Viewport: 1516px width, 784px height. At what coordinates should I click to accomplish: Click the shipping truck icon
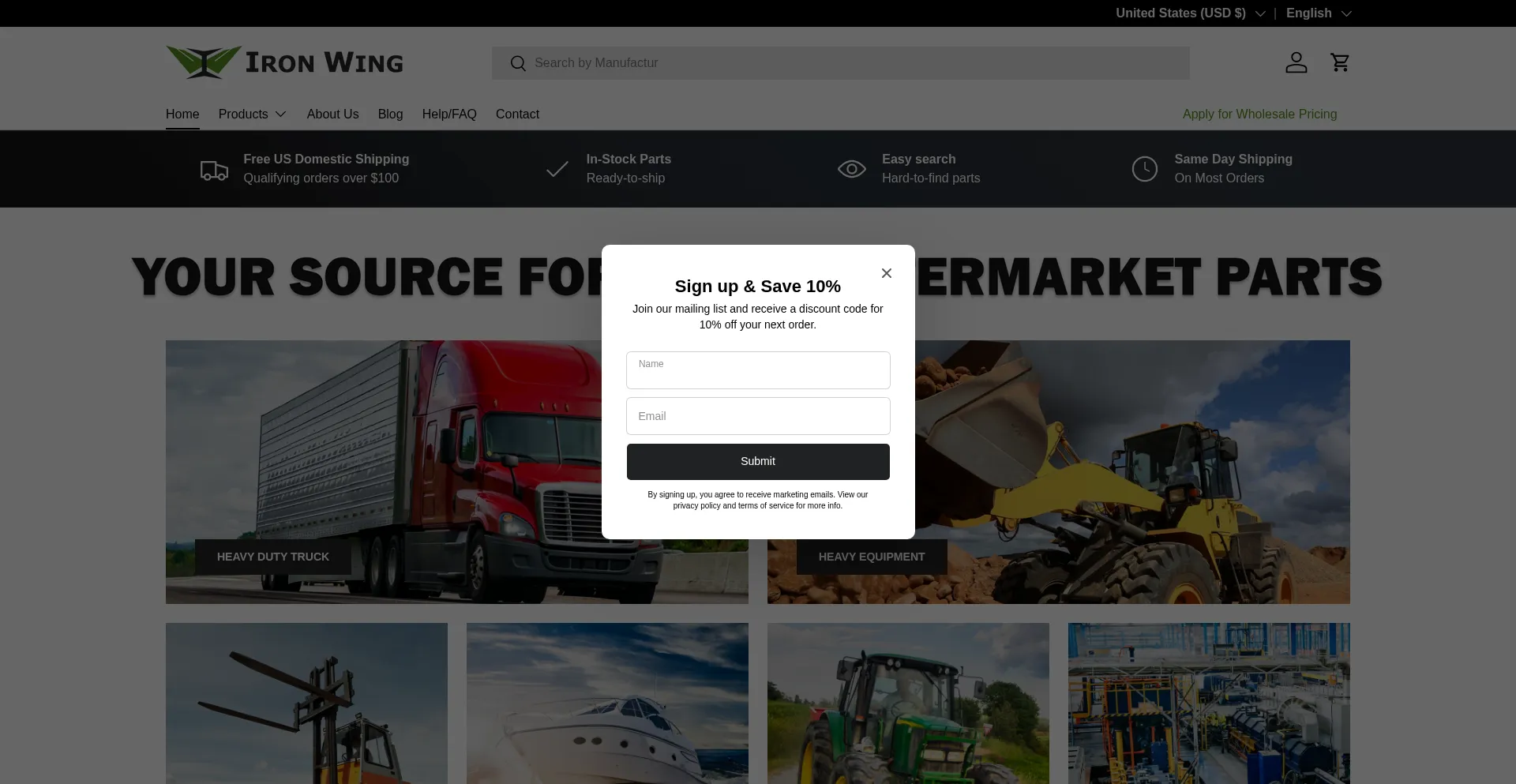point(214,170)
